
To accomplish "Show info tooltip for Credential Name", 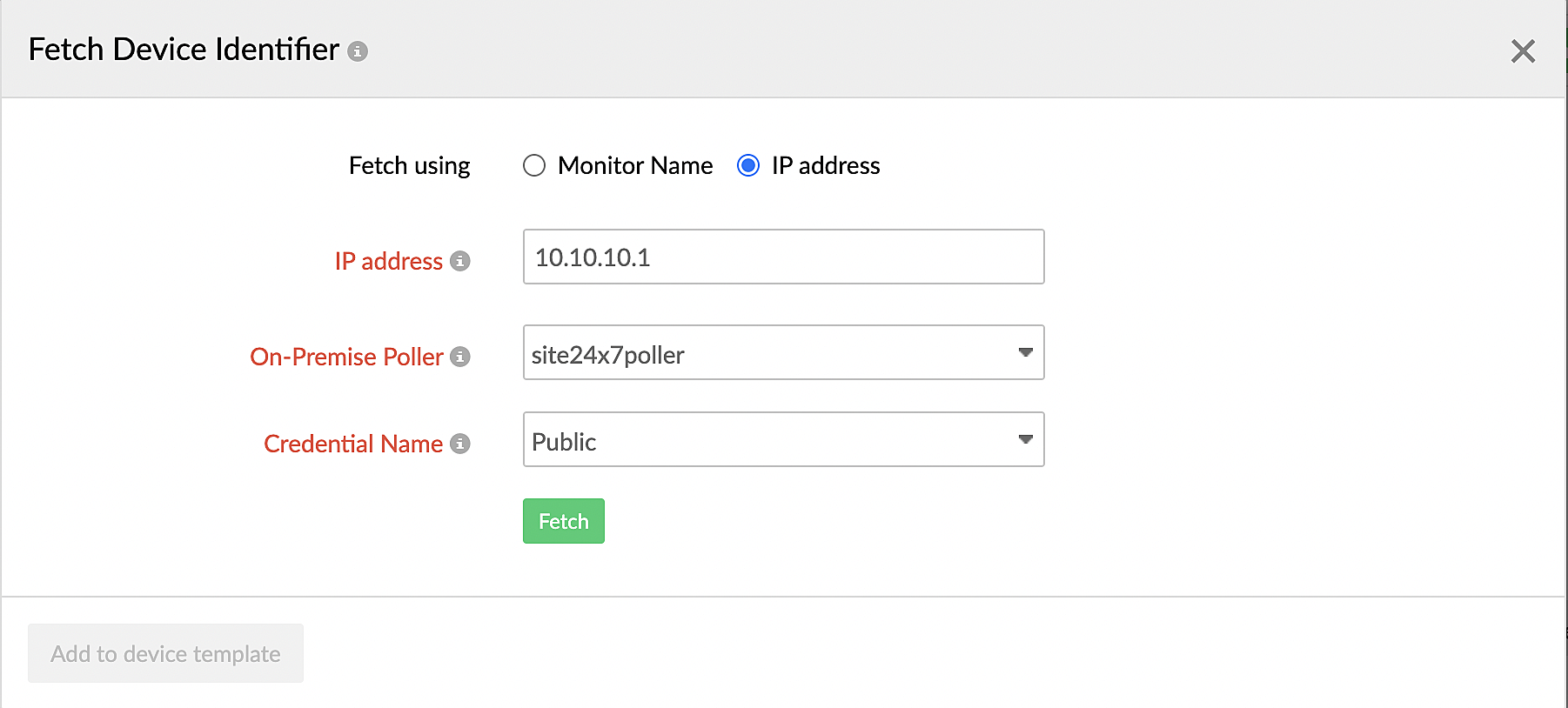I will [460, 444].
